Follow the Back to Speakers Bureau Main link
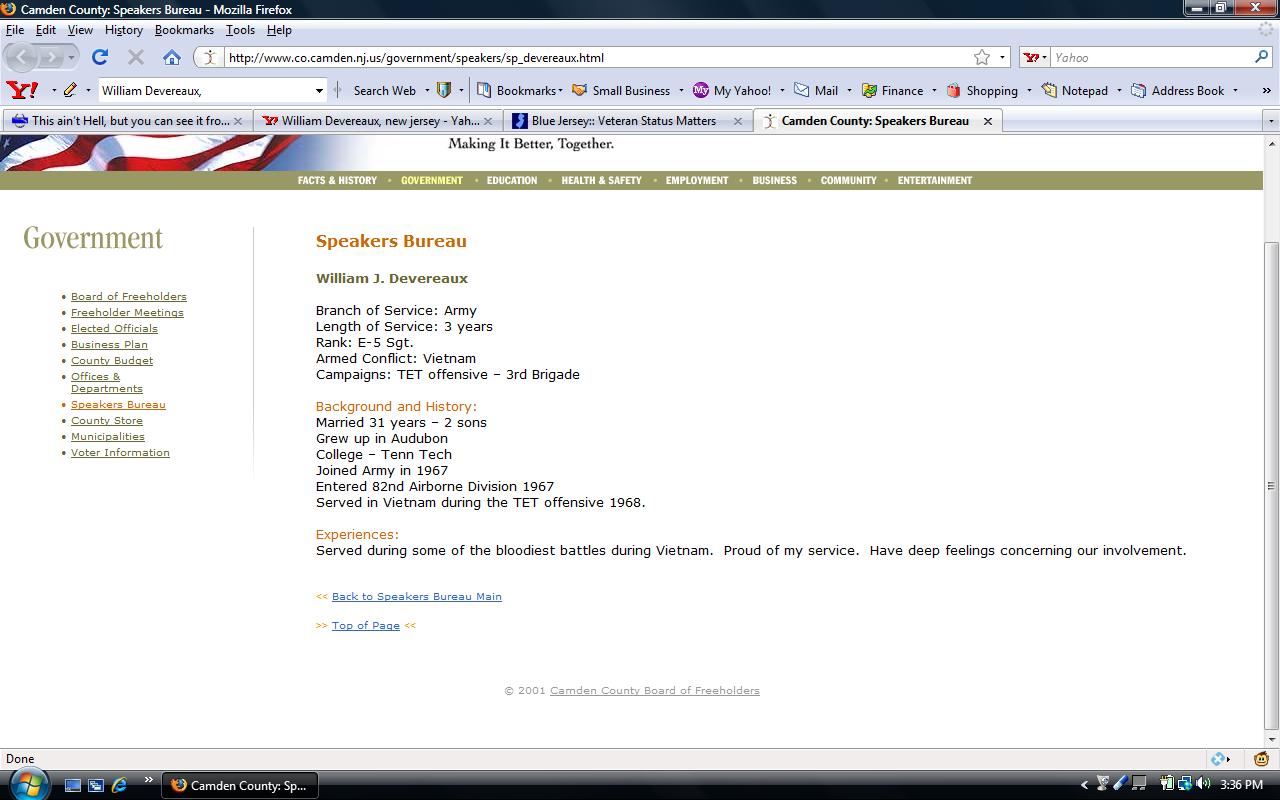The width and height of the screenshot is (1280, 800). (x=416, y=596)
